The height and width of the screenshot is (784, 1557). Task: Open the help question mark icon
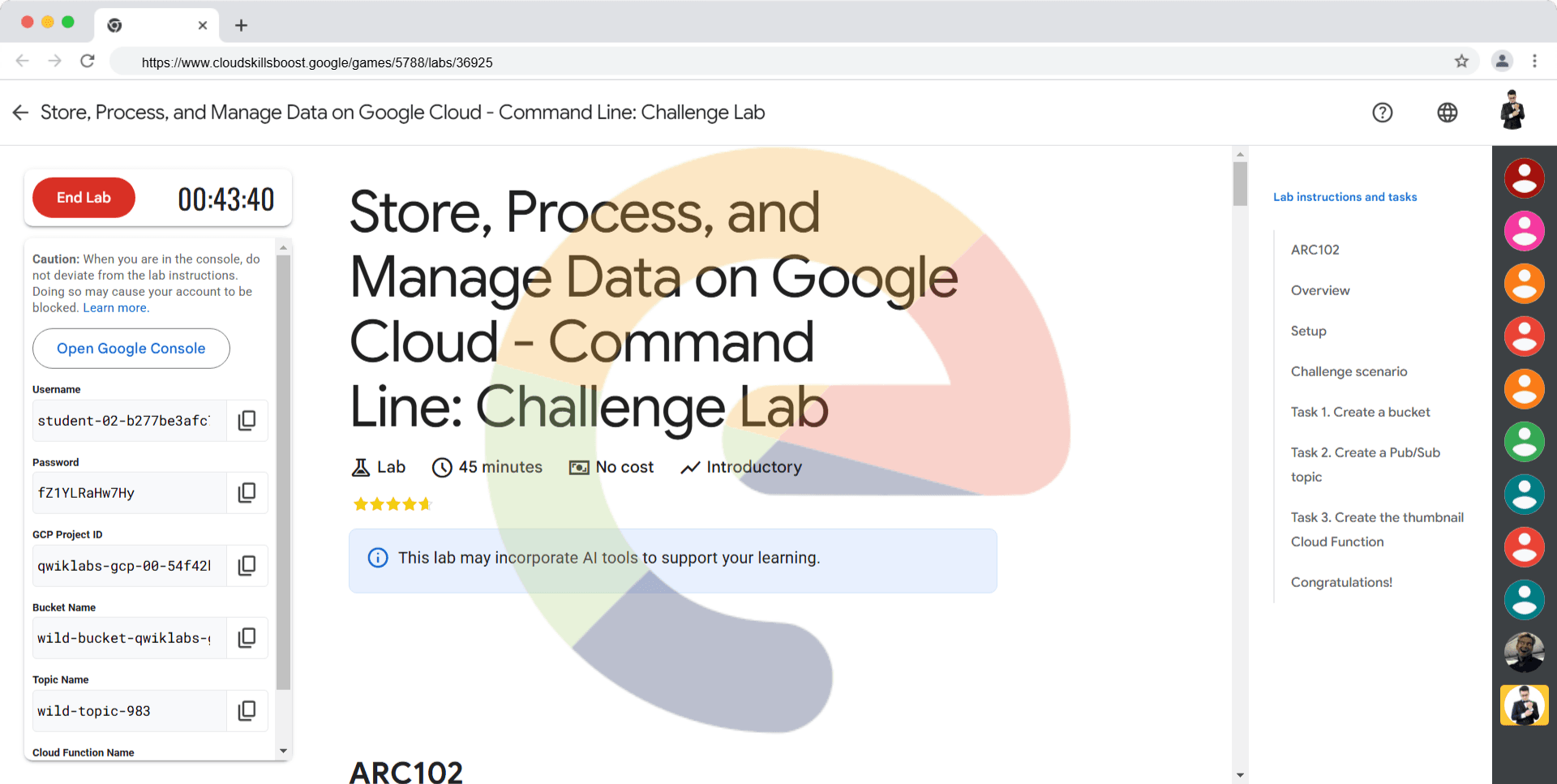point(1382,113)
